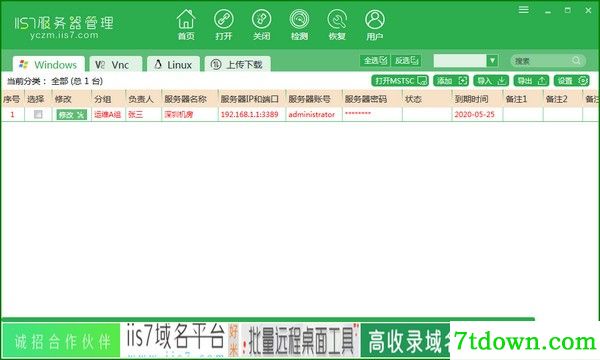Open the 批量远程桌面工具 banner ad
600x360 pixels.
click(x=300, y=340)
